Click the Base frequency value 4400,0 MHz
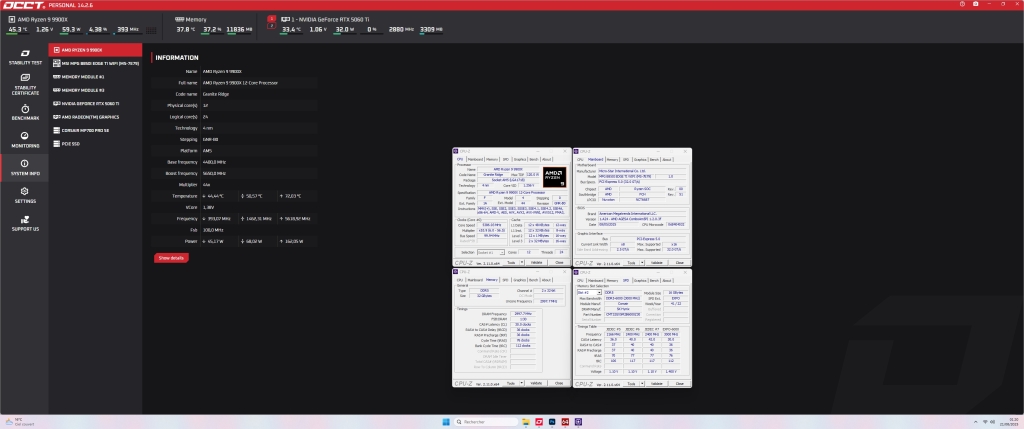The height and width of the screenshot is (429, 1024). coord(214,162)
